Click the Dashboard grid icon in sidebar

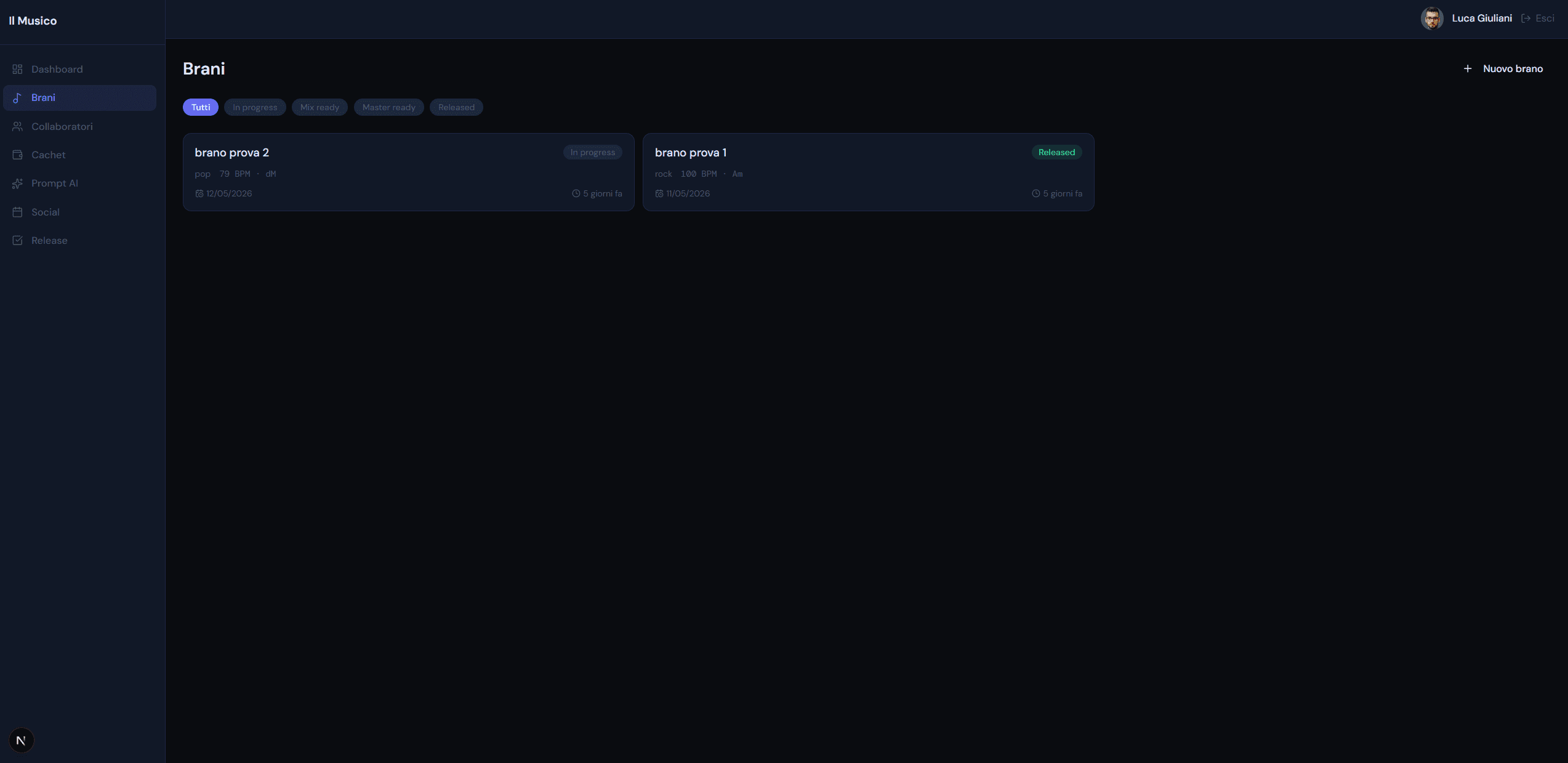coord(17,69)
